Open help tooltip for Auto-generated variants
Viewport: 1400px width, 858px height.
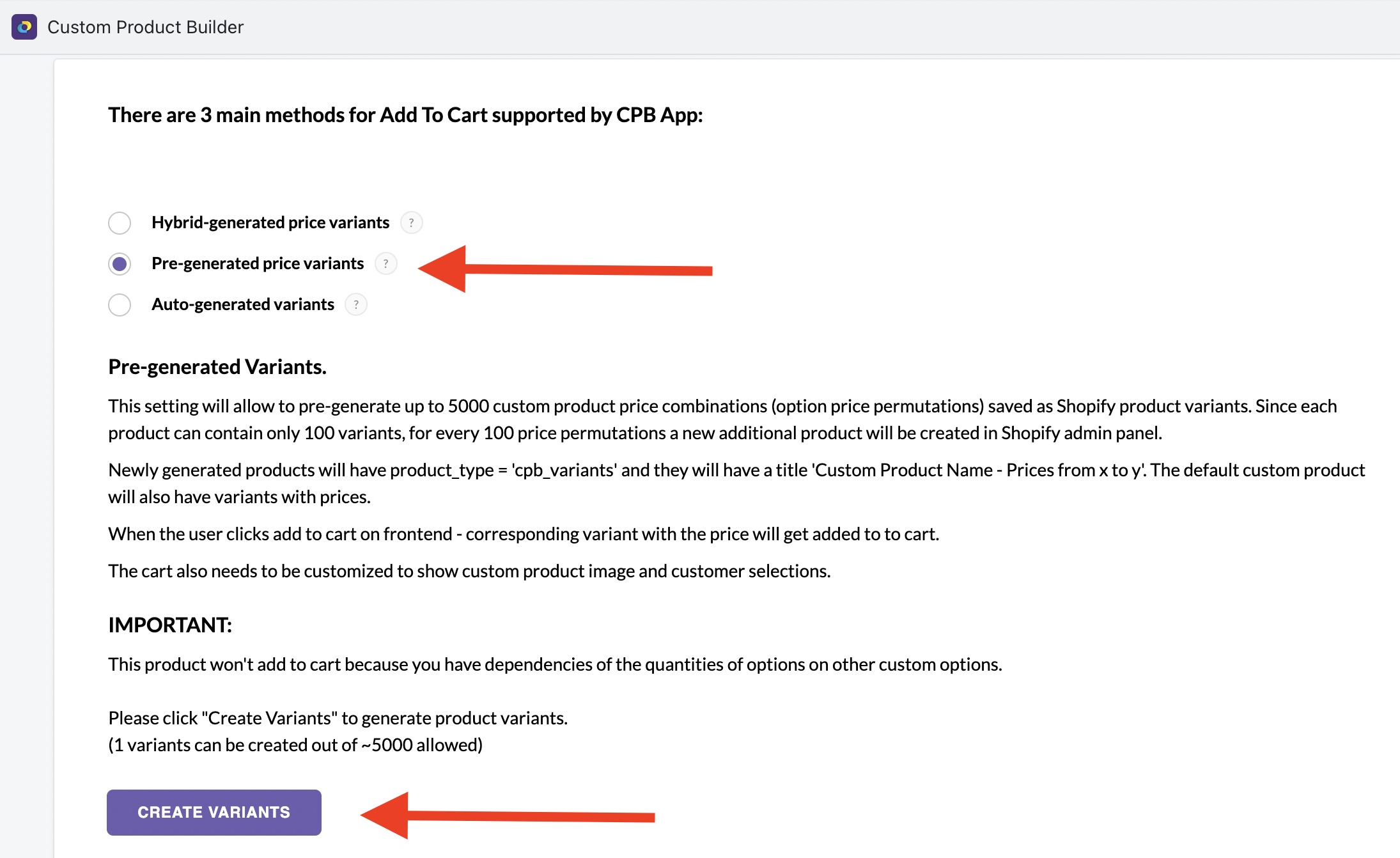(356, 304)
